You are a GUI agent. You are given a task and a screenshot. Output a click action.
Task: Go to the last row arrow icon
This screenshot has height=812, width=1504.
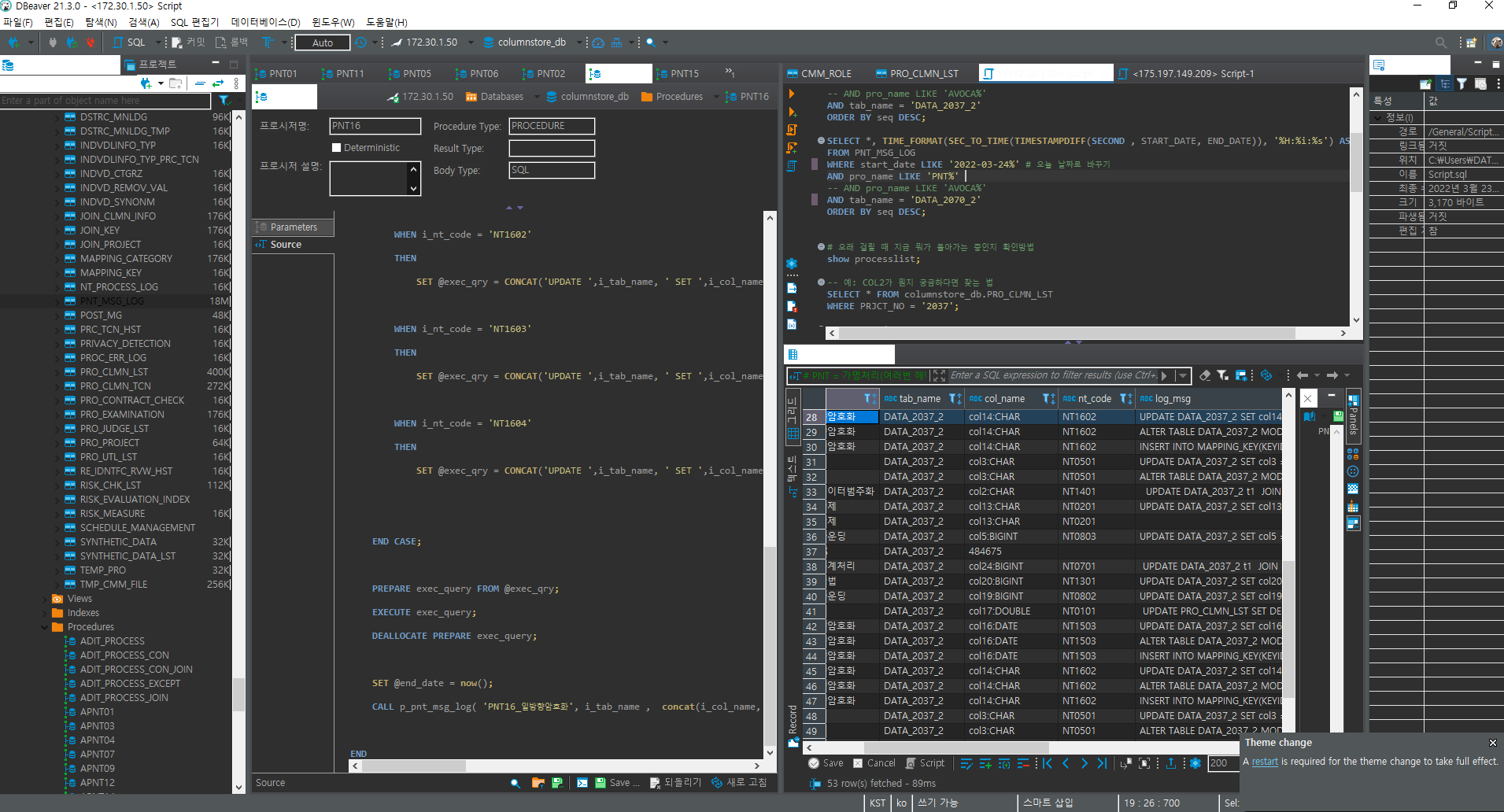coord(1102,763)
